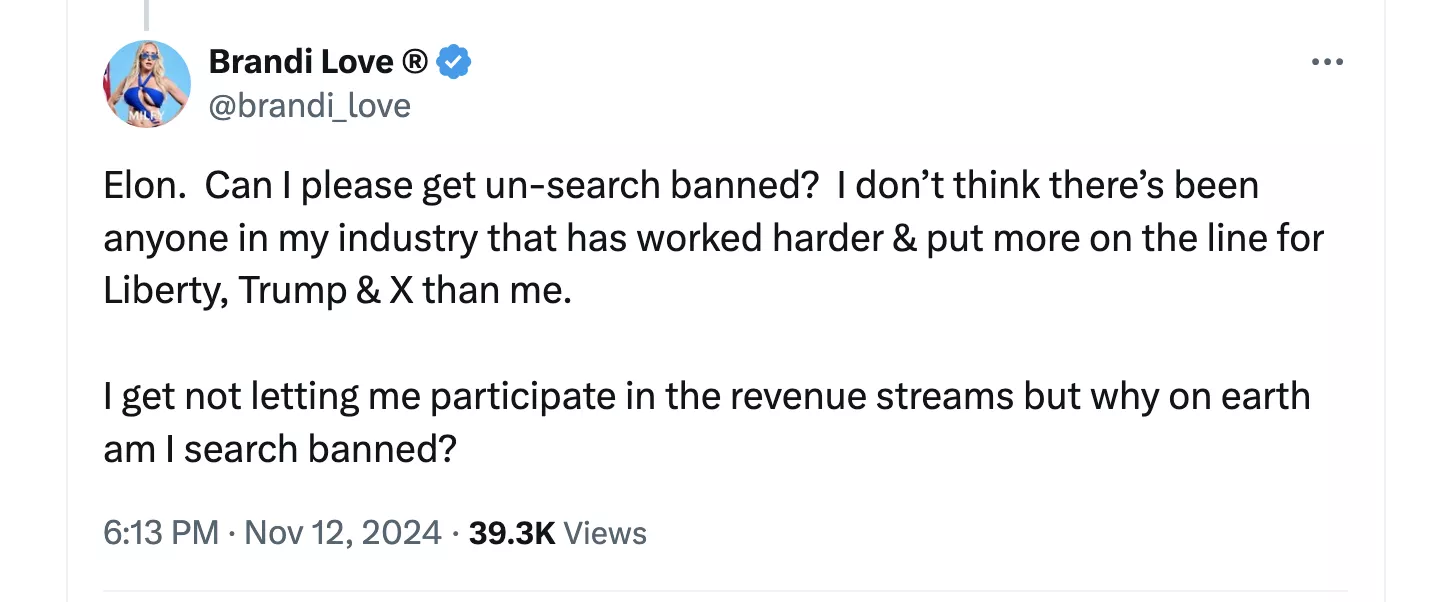Click "Liberty, Trump & X than me." line
Image resolution: width=1446 pixels, height=602 pixels.
coord(337,290)
